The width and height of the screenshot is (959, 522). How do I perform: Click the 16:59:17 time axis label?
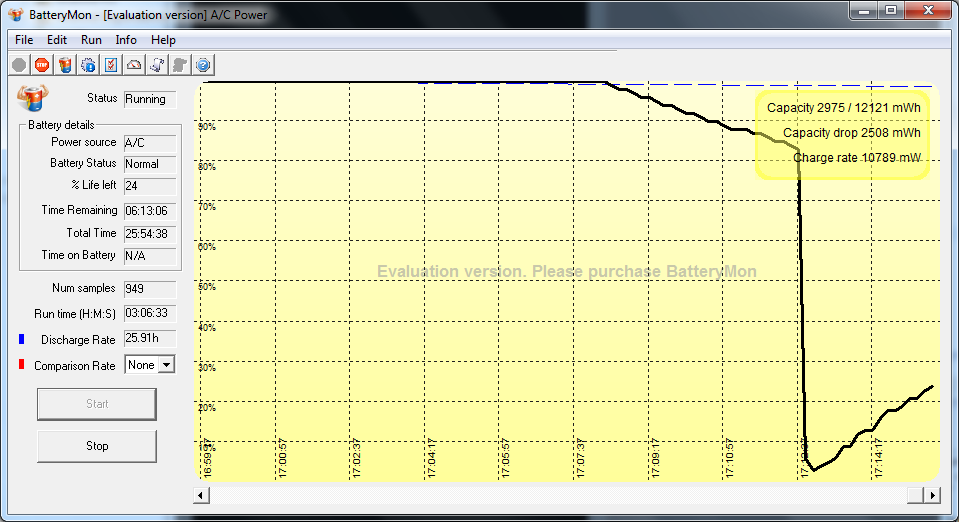click(x=207, y=458)
